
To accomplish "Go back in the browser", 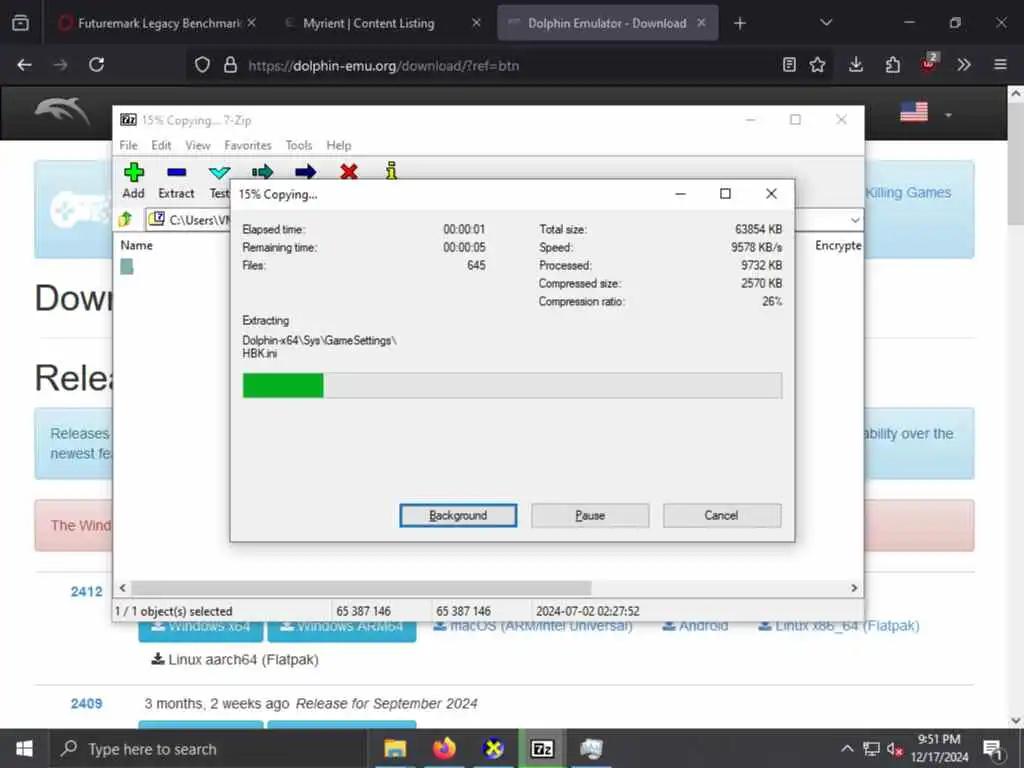I will [25, 65].
